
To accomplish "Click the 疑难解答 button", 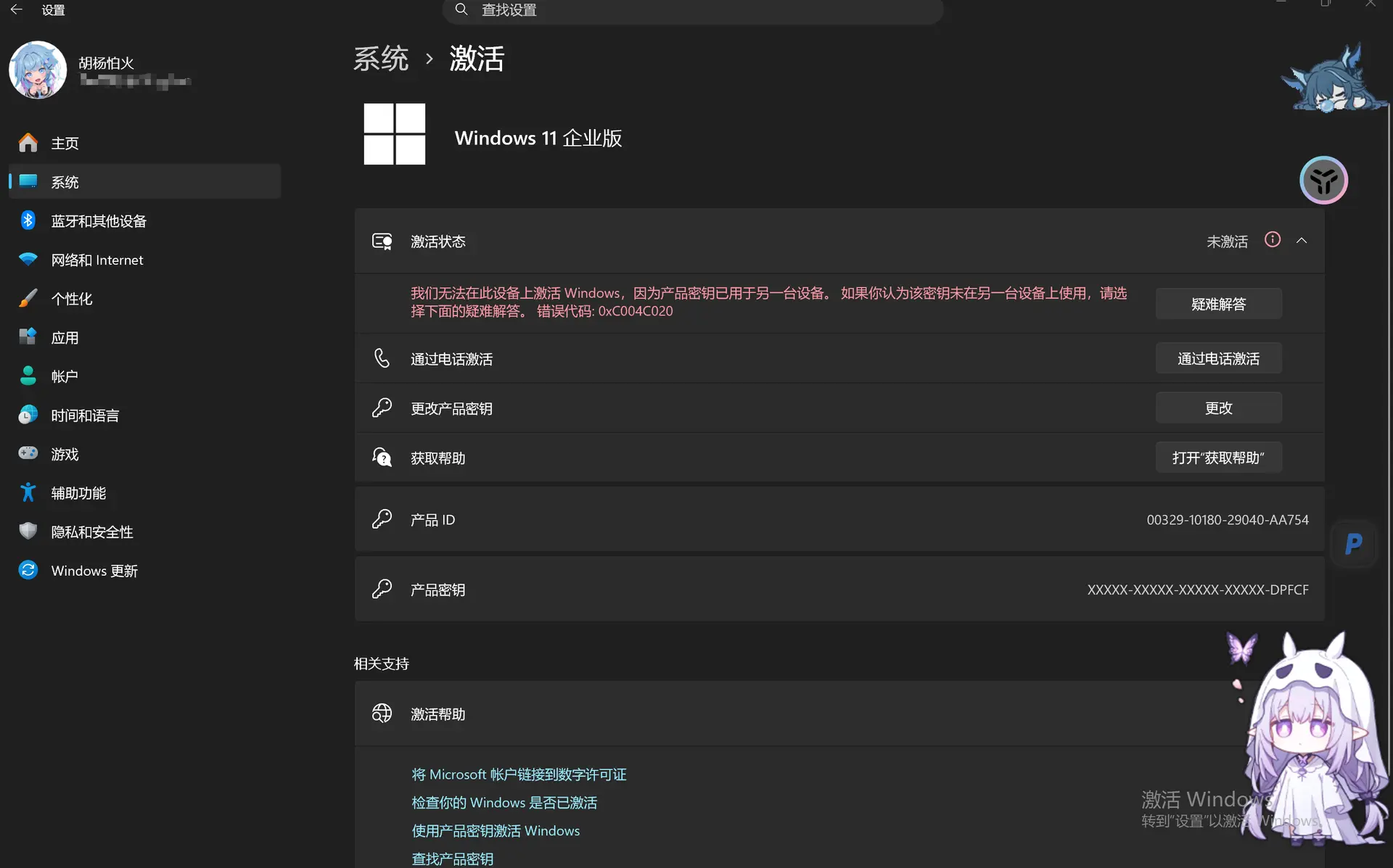I will point(1219,304).
